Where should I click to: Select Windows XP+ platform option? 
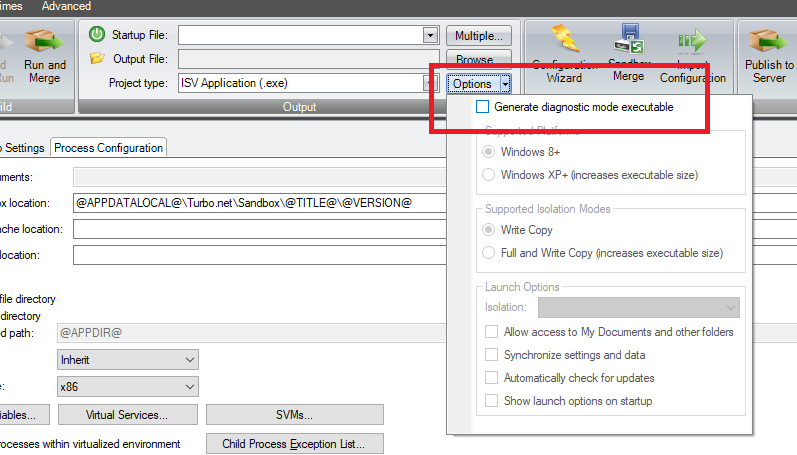coord(488,174)
